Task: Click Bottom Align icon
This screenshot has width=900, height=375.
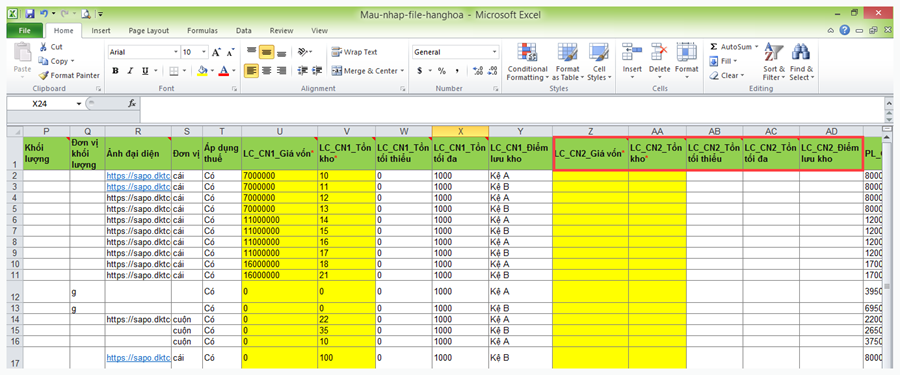Action: [x=281, y=52]
